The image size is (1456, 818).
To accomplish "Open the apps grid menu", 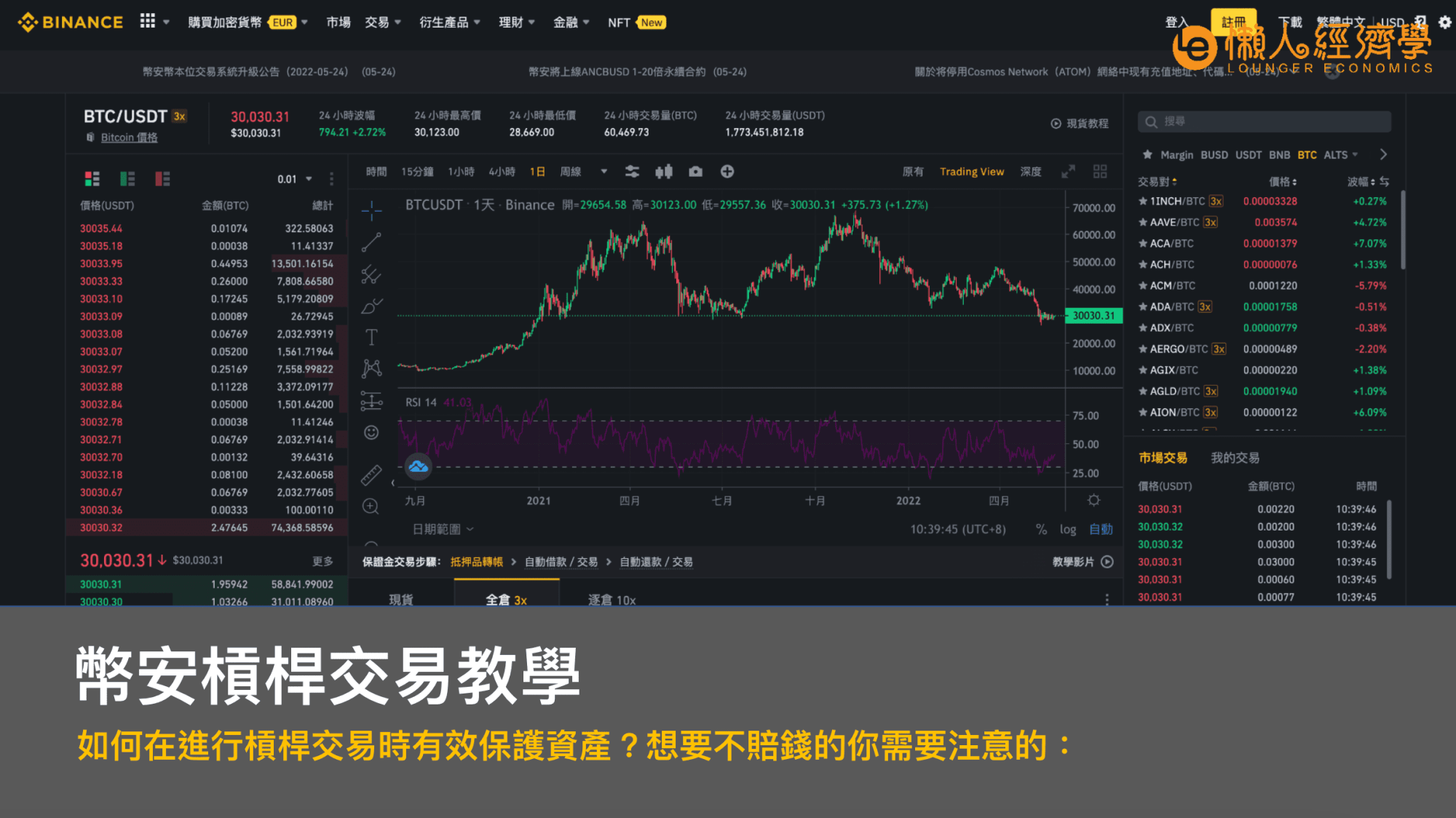I will 148,21.
